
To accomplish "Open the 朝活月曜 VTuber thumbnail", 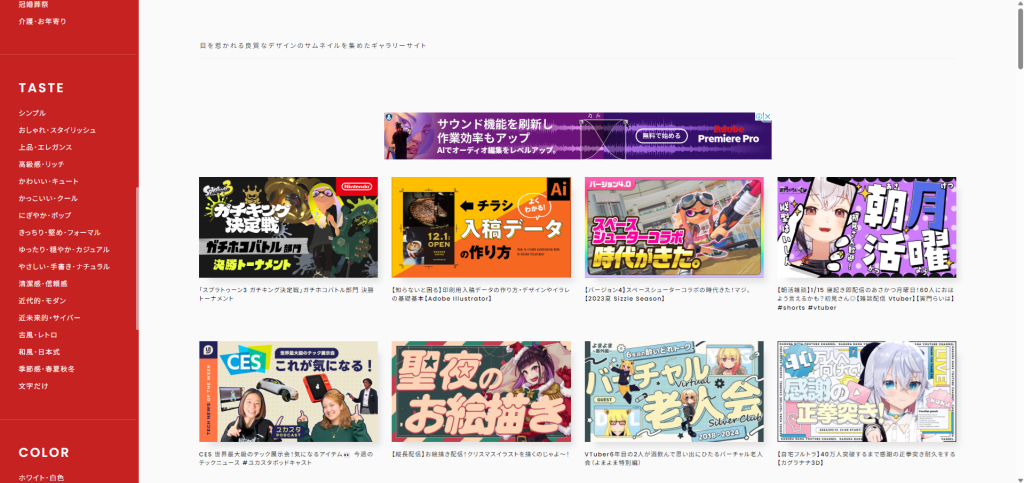I will click(866, 228).
